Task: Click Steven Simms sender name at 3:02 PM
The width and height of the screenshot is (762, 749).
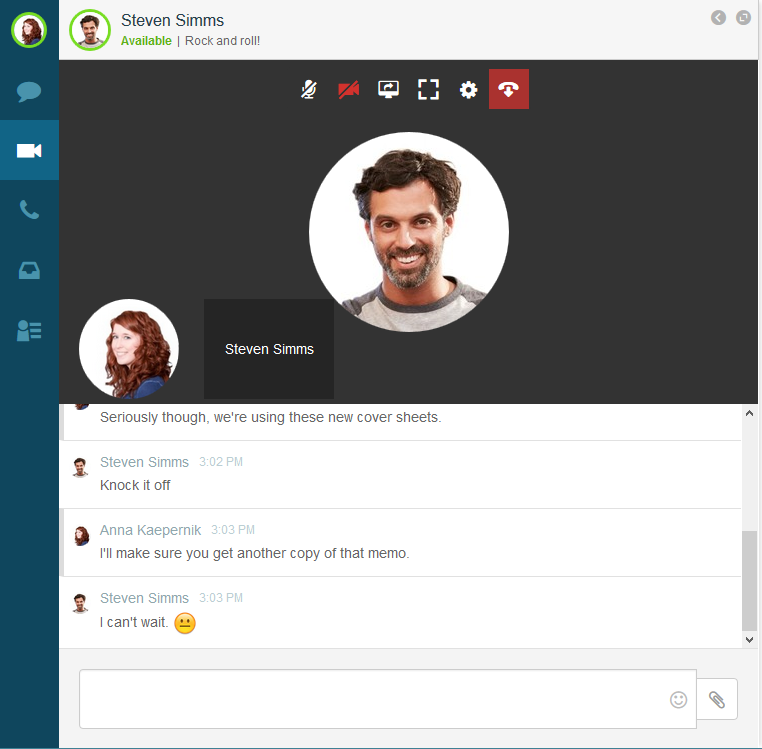Action: click(144, 462)
